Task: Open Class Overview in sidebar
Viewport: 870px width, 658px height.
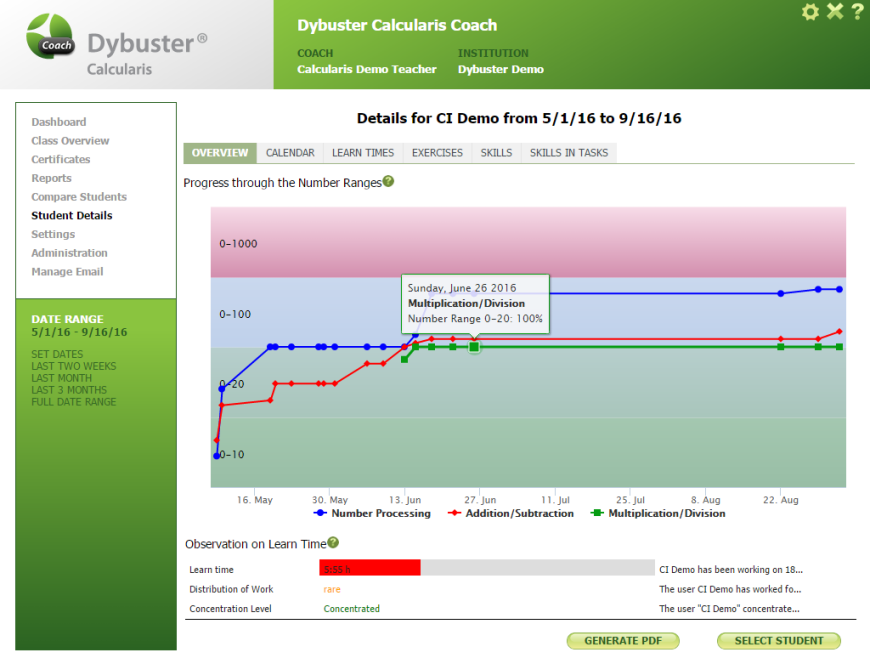Action: (x=70, y=141)
